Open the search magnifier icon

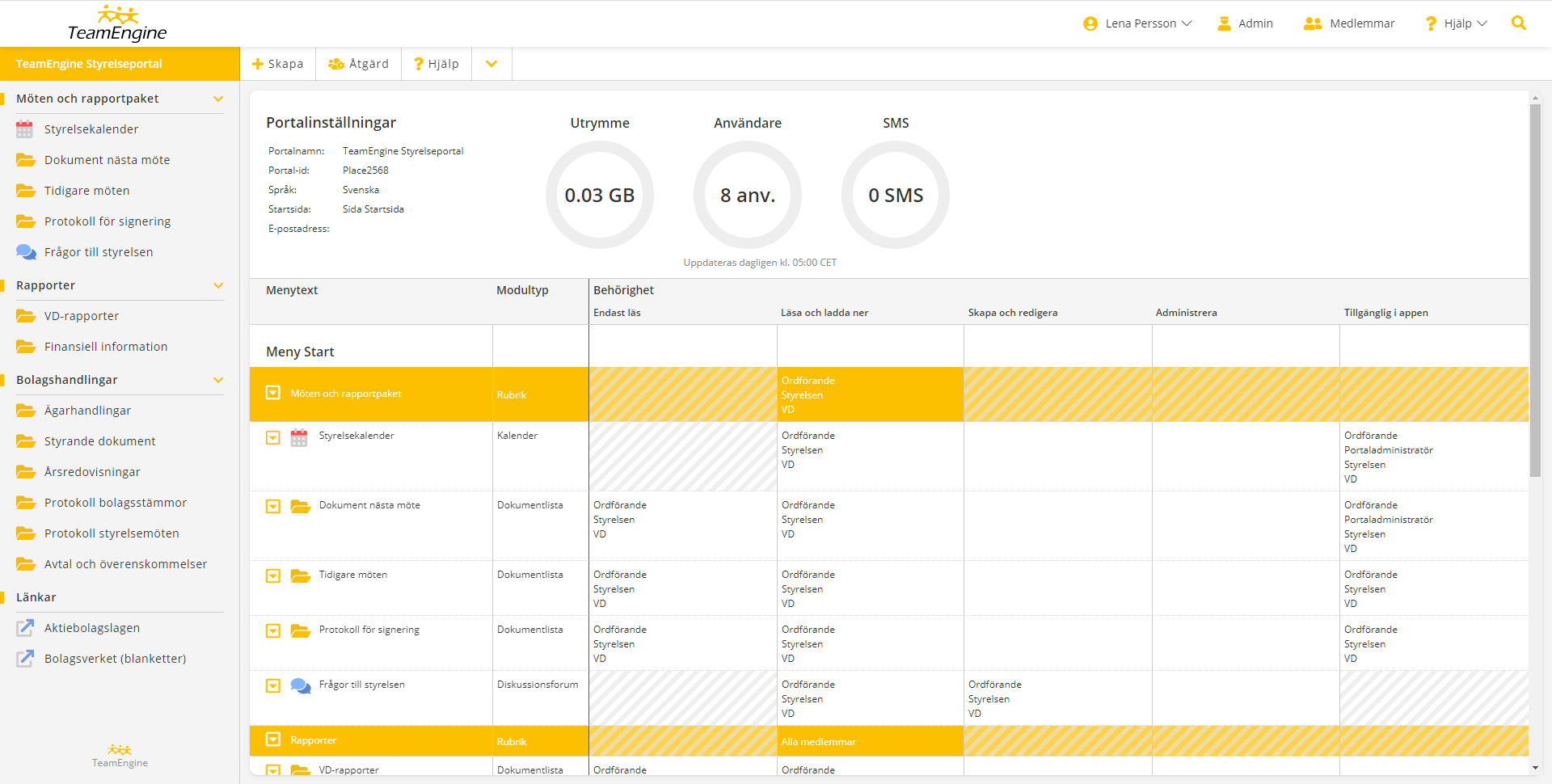click(1518, 23)
